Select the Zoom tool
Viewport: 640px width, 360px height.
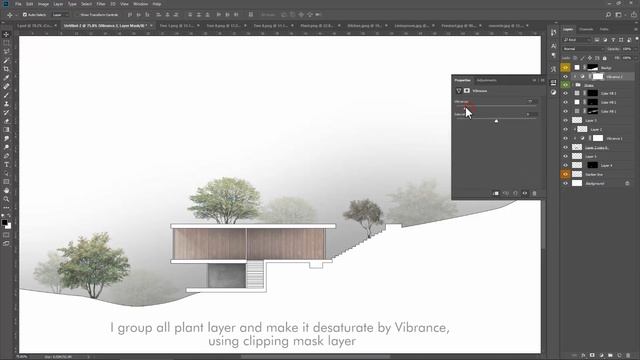(6, 199)
